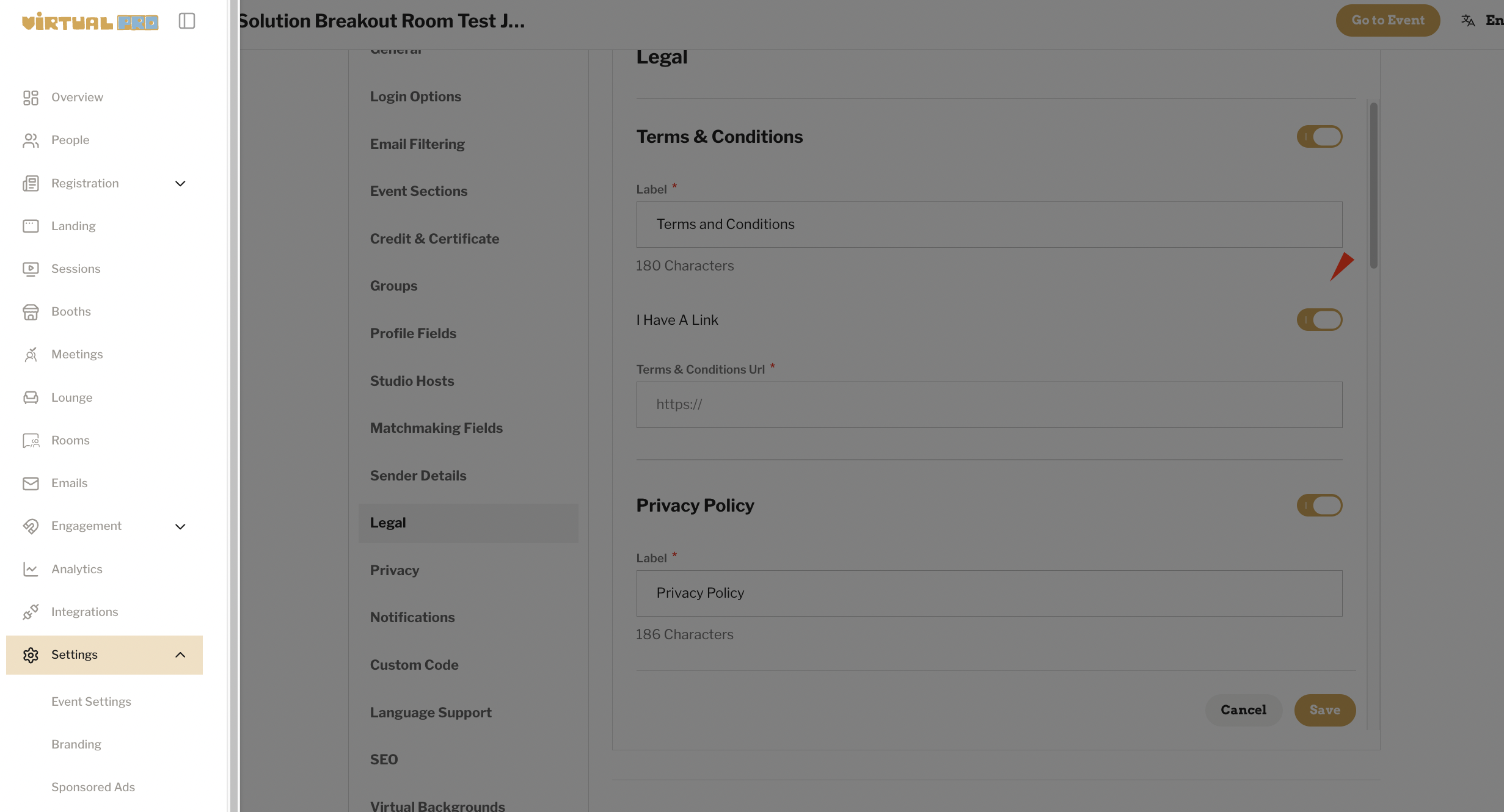Expand the Registration submenu chevron
Screen dimensions: 1504x812
[180, 184]
